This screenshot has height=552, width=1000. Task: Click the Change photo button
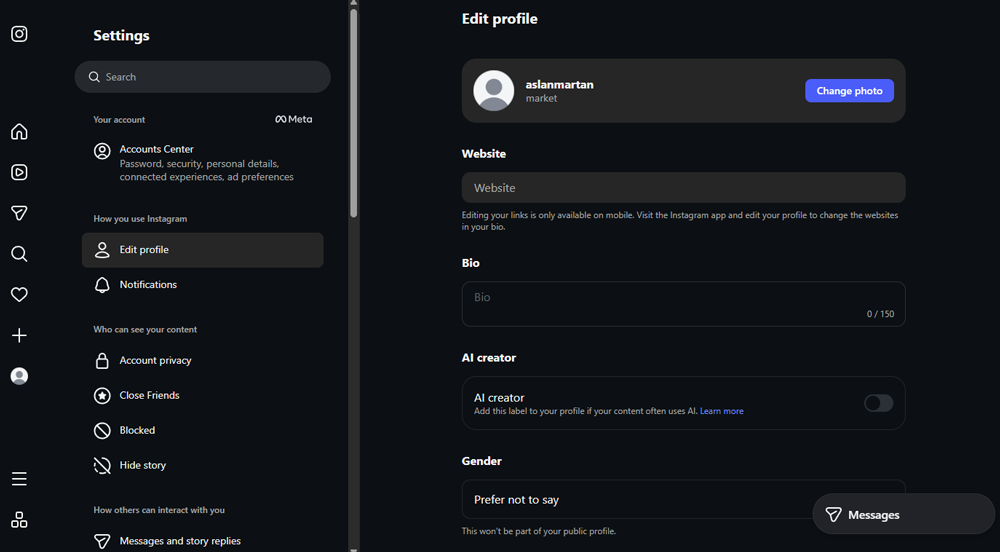849,91
